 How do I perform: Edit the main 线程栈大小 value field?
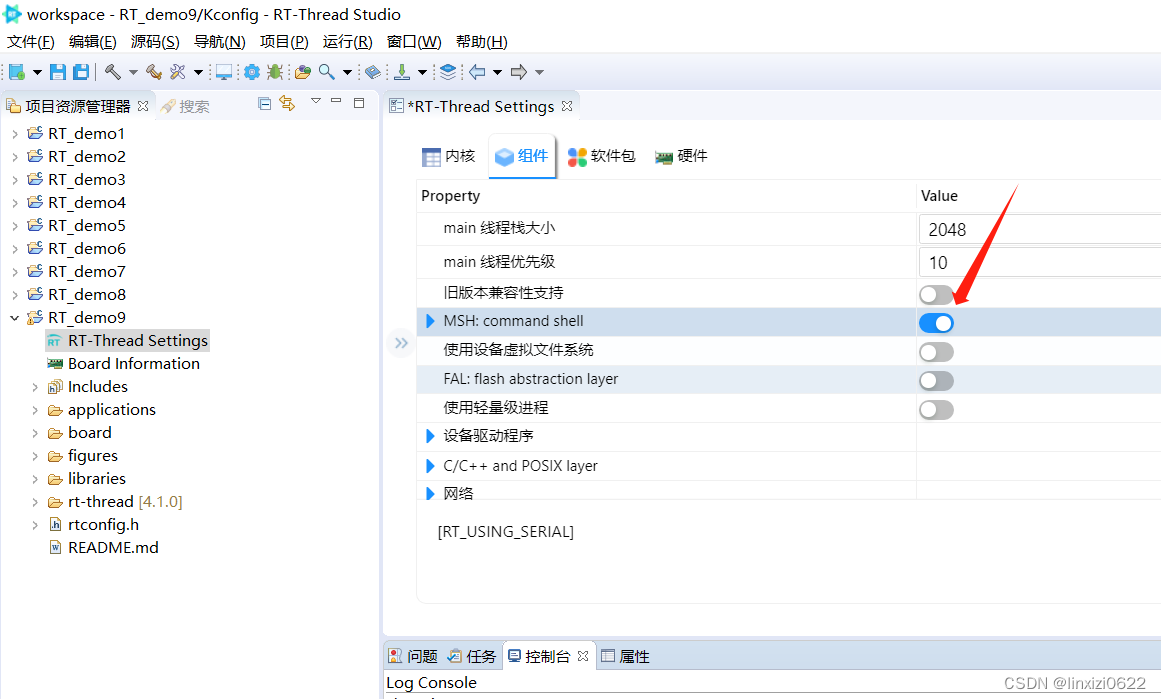[x=1040, y=230]
